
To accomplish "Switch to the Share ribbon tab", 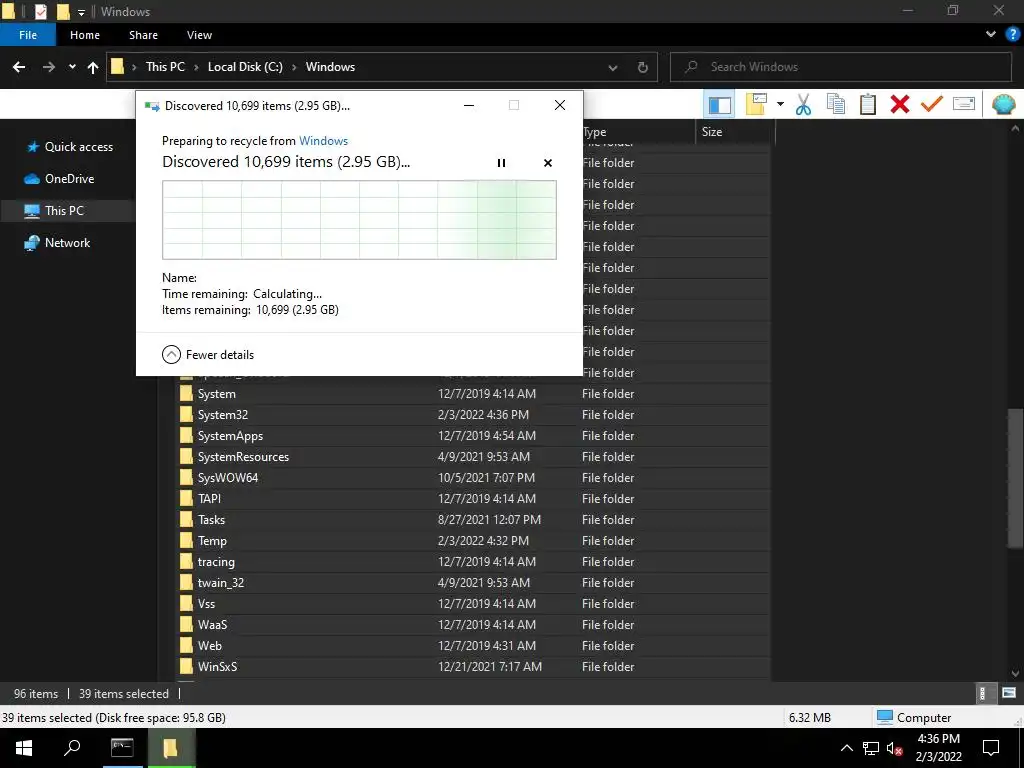I will point(143,35).
